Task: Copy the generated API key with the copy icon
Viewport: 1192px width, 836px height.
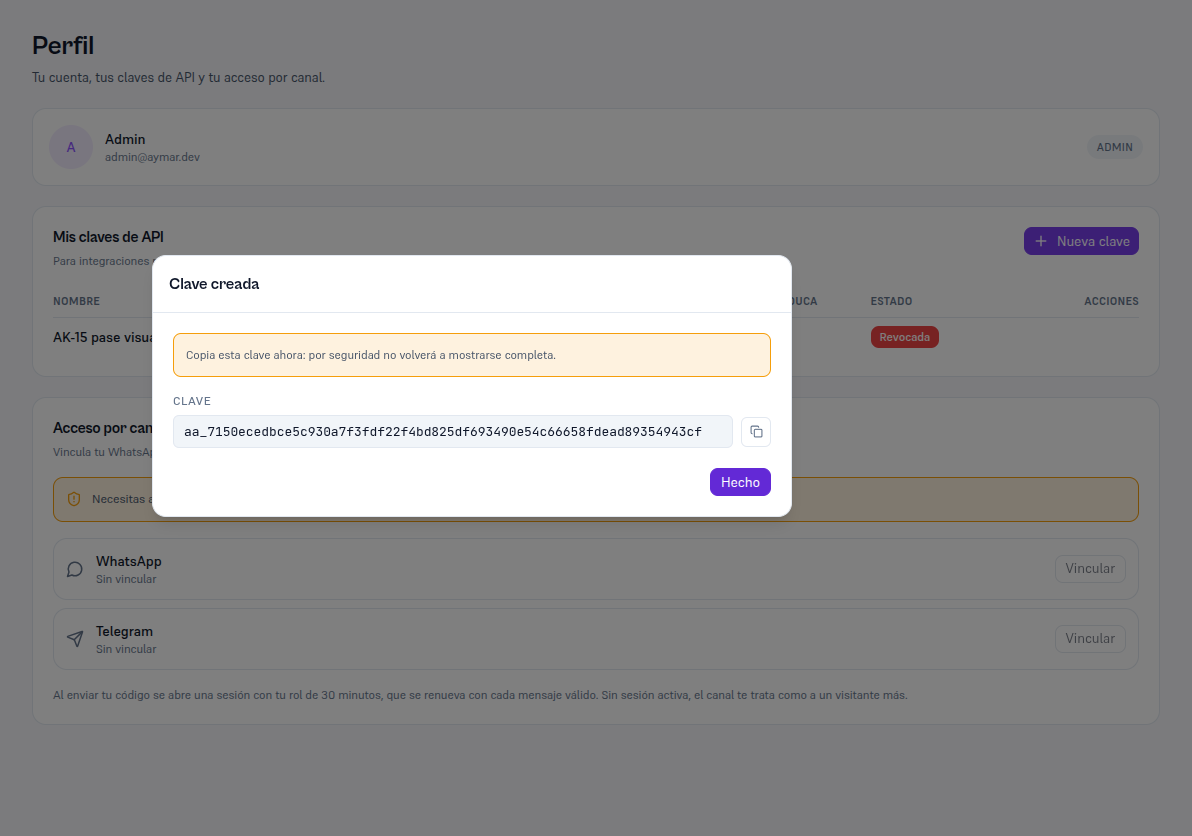Action: 756,432
